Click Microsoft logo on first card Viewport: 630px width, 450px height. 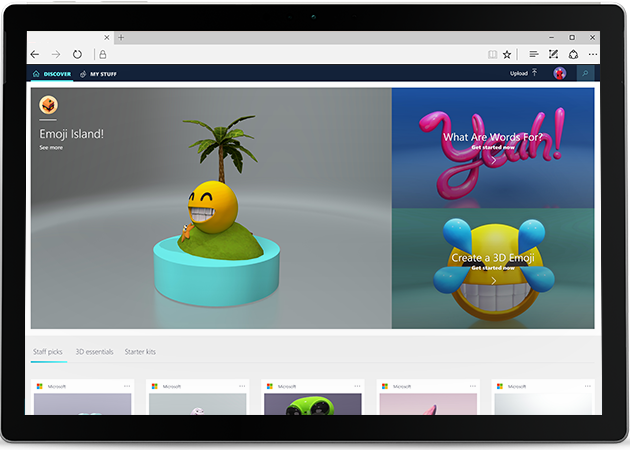[x=39, y=386]
